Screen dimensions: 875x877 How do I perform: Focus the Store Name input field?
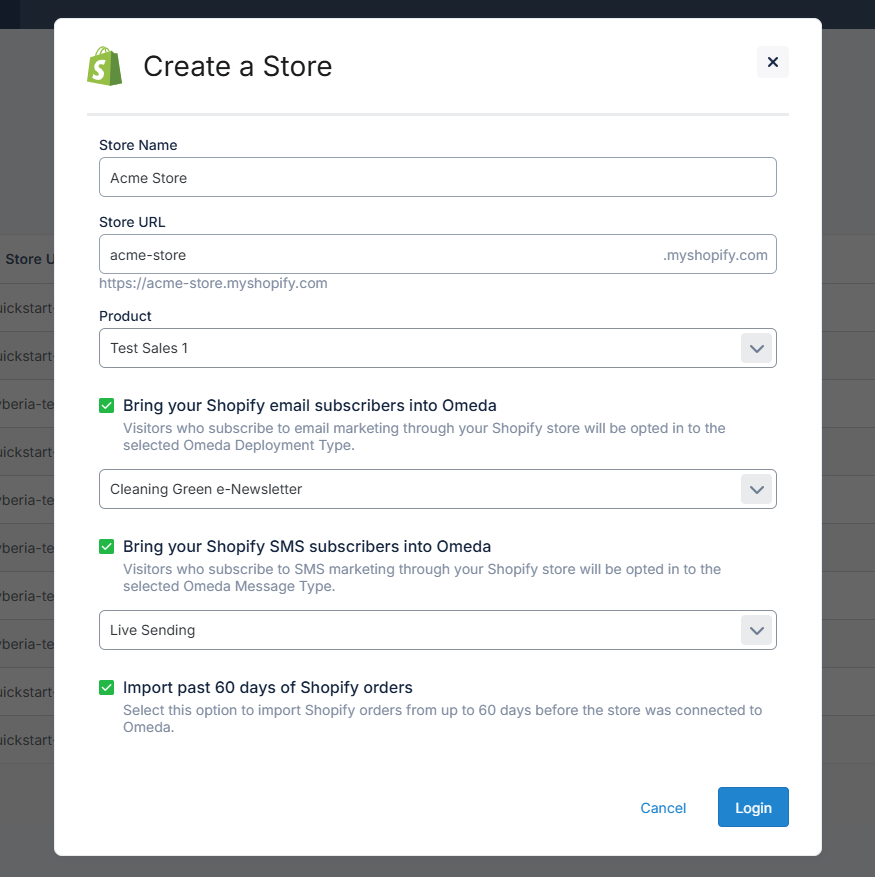pyautogui.click(x=437, y=177)
